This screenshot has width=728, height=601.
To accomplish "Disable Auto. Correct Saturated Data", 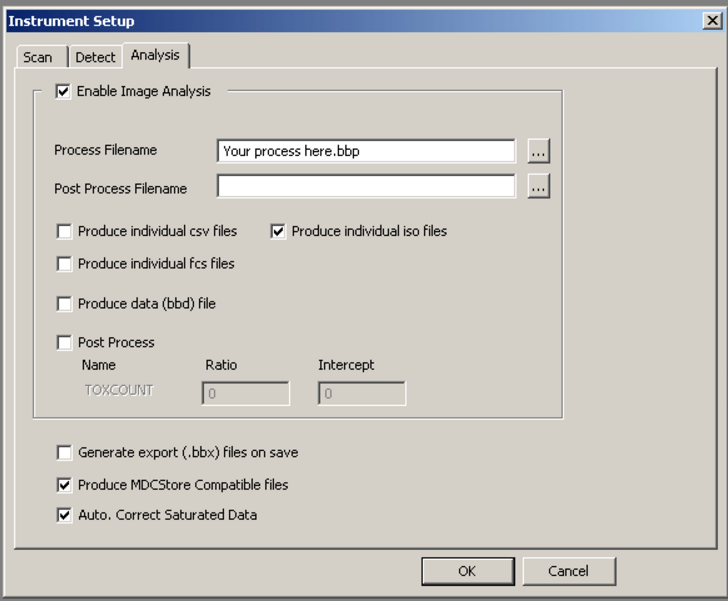I will [65, 515].
